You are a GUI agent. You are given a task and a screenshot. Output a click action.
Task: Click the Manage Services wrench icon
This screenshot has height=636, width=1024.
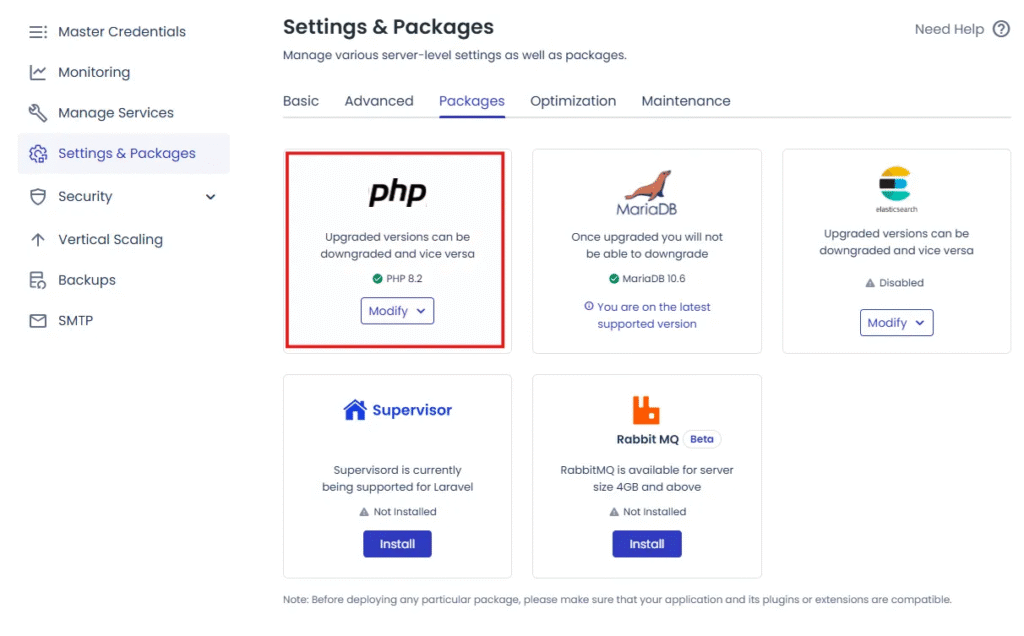click(38, 113)
